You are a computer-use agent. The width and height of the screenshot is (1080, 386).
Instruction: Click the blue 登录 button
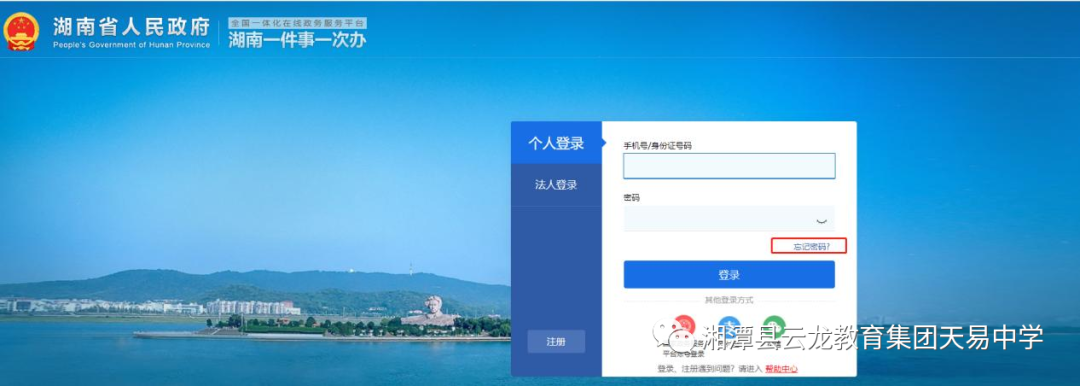coord(729,274)
